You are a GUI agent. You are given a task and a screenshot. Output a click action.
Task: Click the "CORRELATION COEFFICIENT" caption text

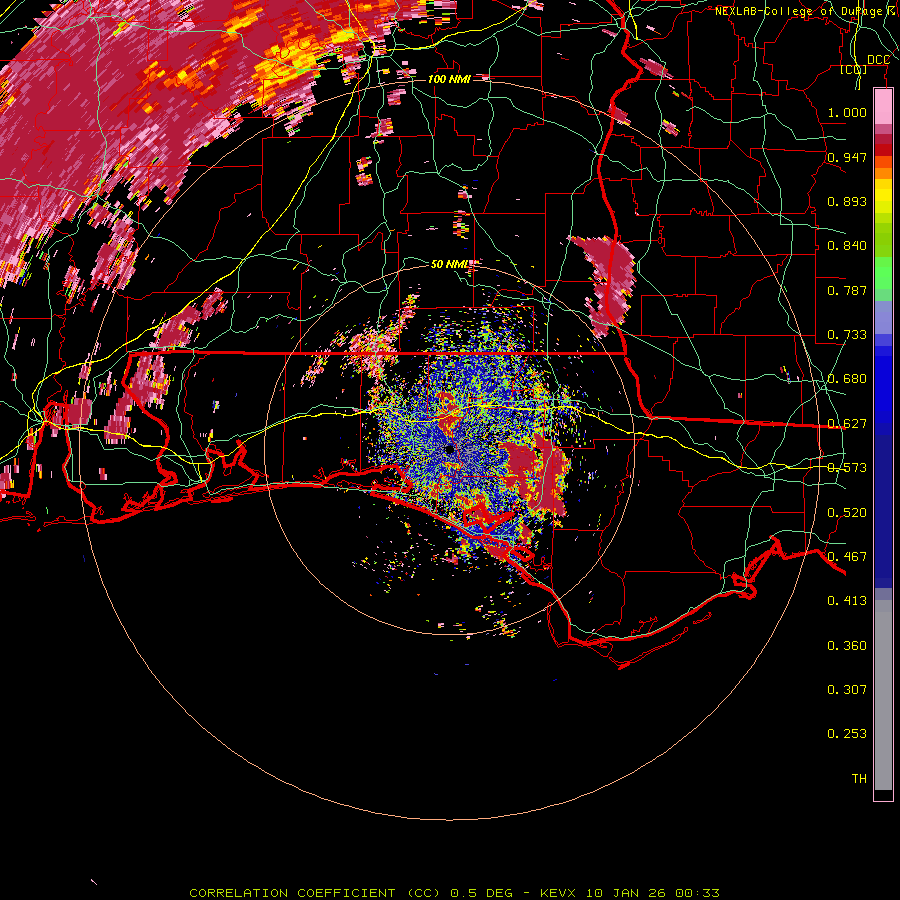click(x=292, y=893)
